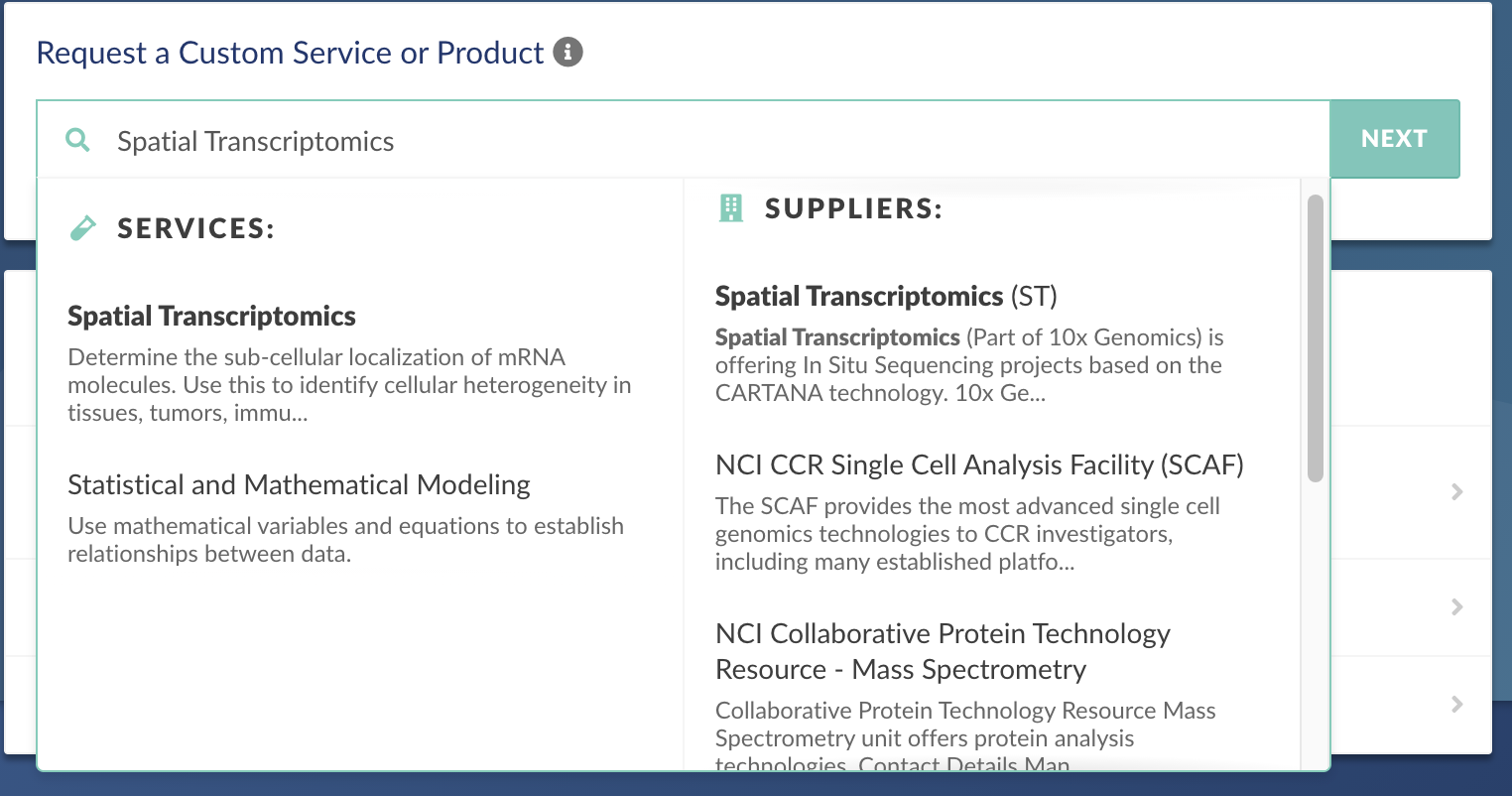Select the Spatial Transcriptomics service result

(211, 317)
